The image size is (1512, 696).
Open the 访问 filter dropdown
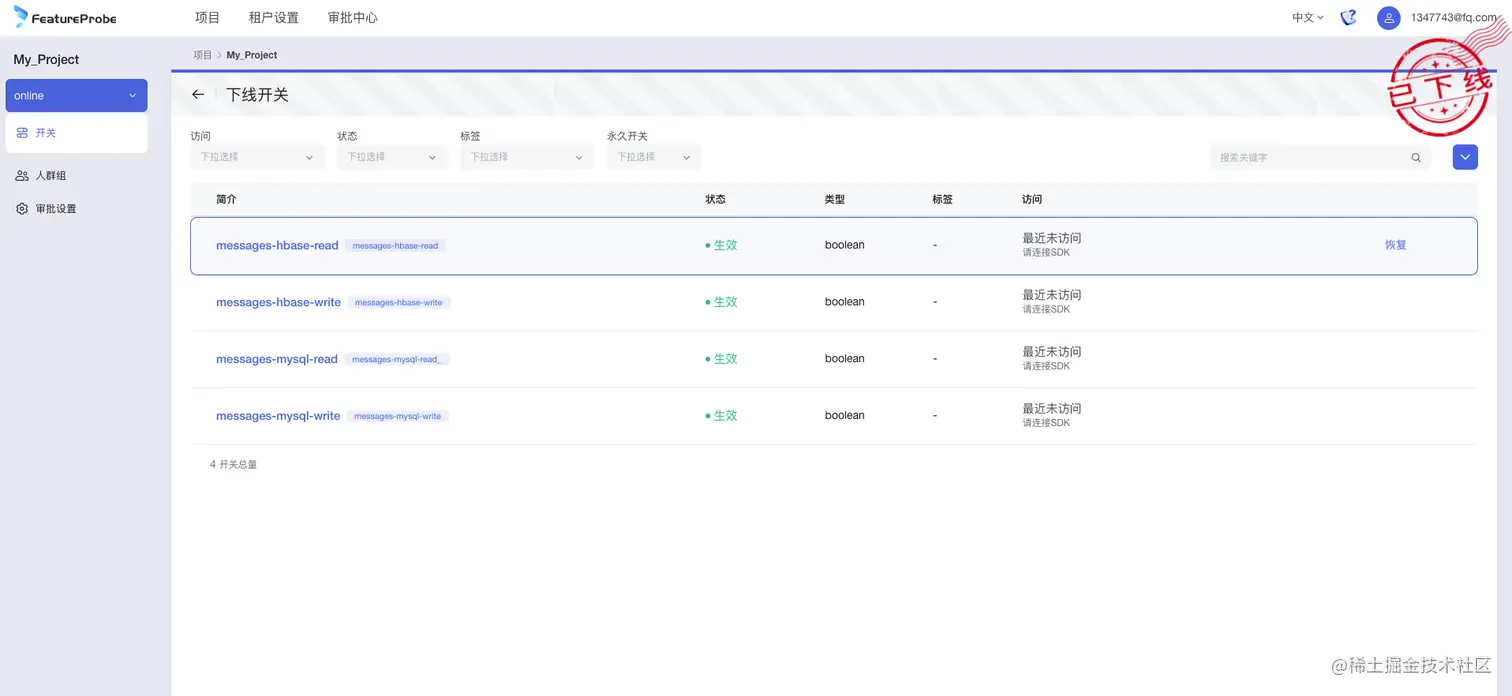tap(257, 157)
